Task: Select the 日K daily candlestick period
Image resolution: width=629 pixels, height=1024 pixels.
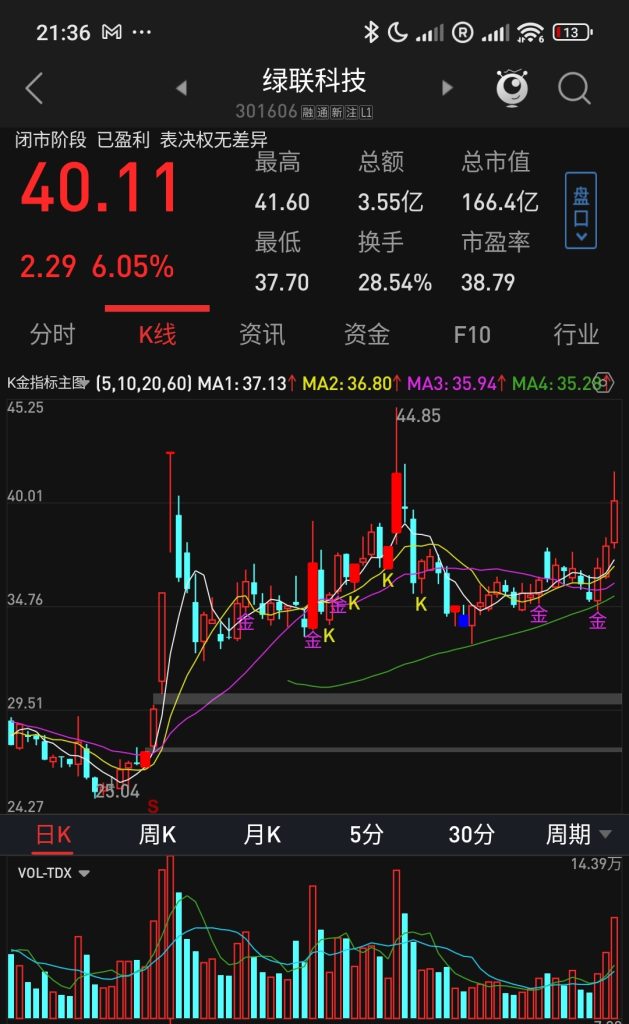Action: pos(53,834)
